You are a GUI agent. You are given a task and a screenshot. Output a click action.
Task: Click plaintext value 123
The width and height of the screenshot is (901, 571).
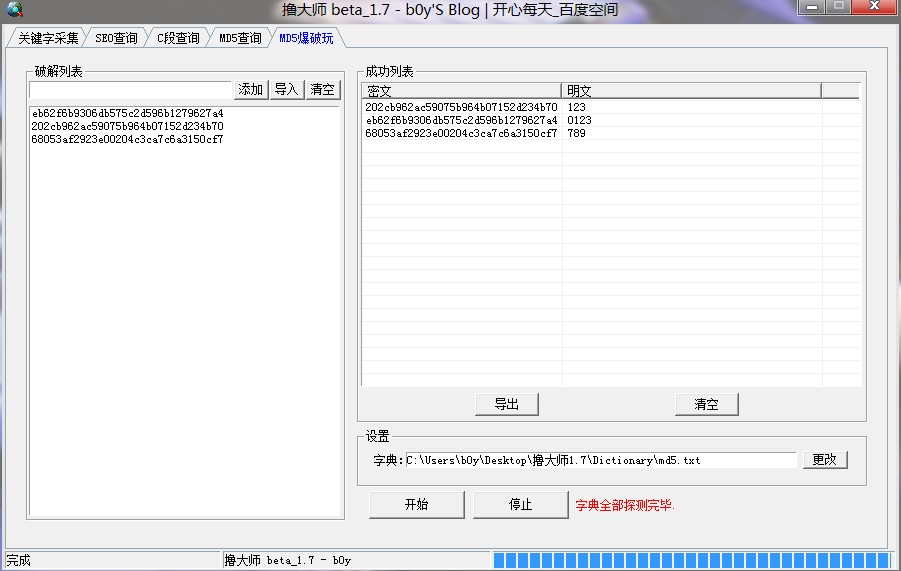pos(576,107)
